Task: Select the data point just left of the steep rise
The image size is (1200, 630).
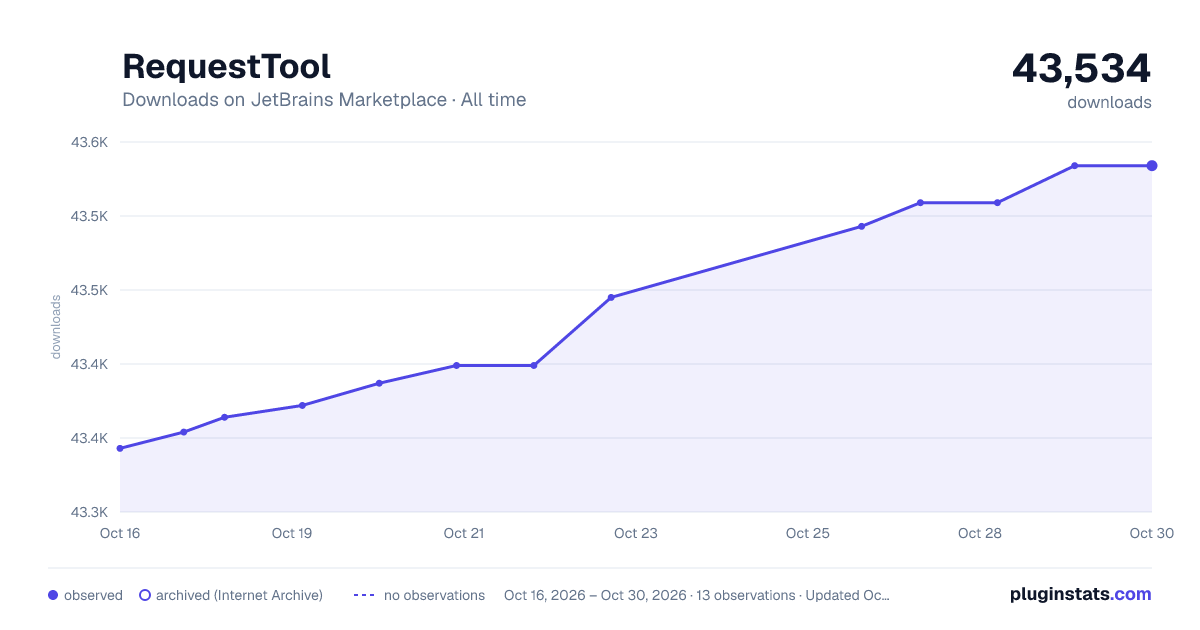Action: coord(534,365)
